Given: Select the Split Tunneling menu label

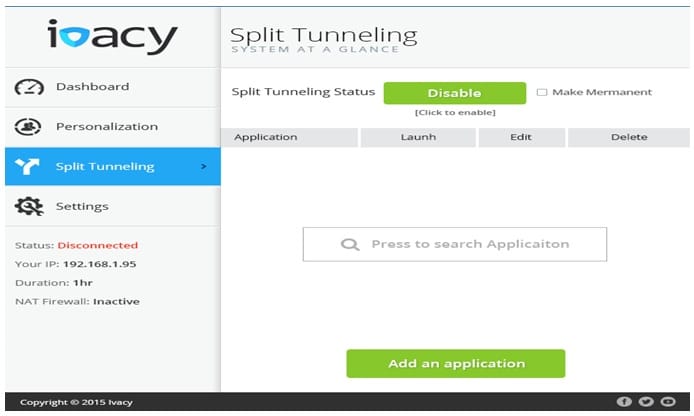Looking at the screenshot, I should tap(105, 167).
